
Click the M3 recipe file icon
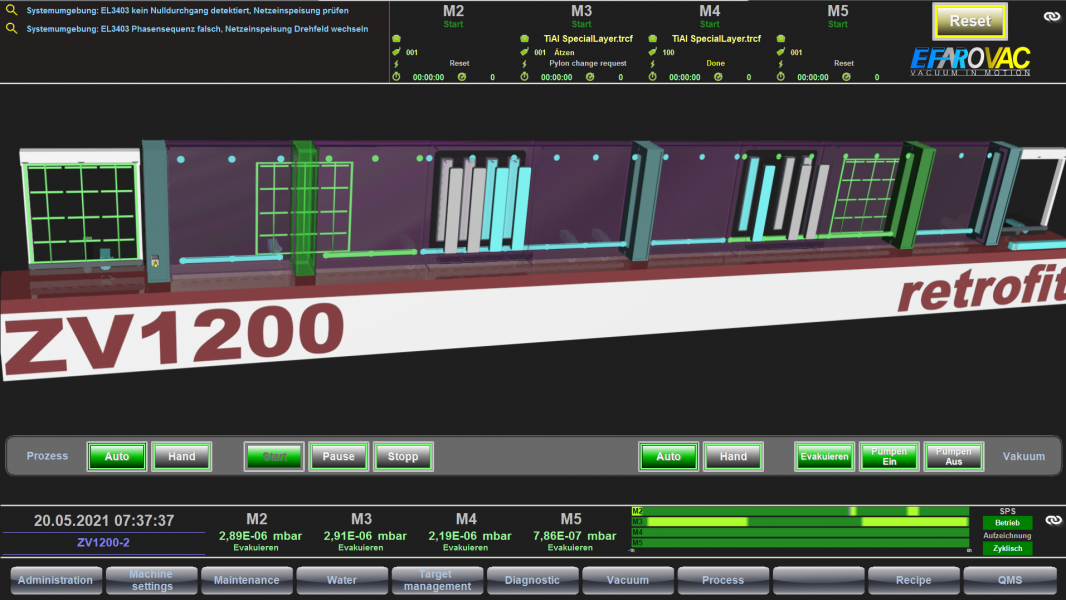pyautogui.click(x=524, y=39)
